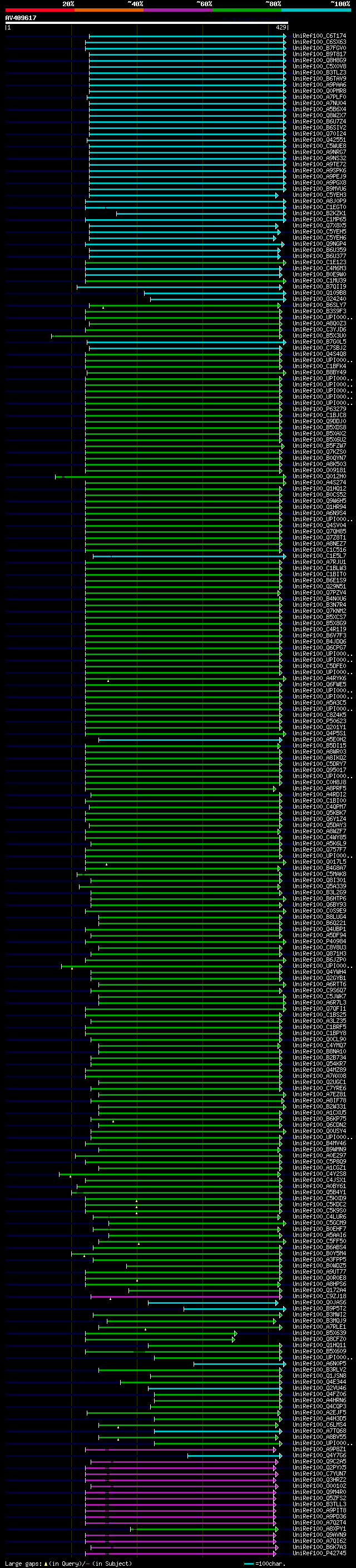Select label UniRef100_Q7X8X5
This screenshot has height=1568, width=356.
click(x=319, y=225)
